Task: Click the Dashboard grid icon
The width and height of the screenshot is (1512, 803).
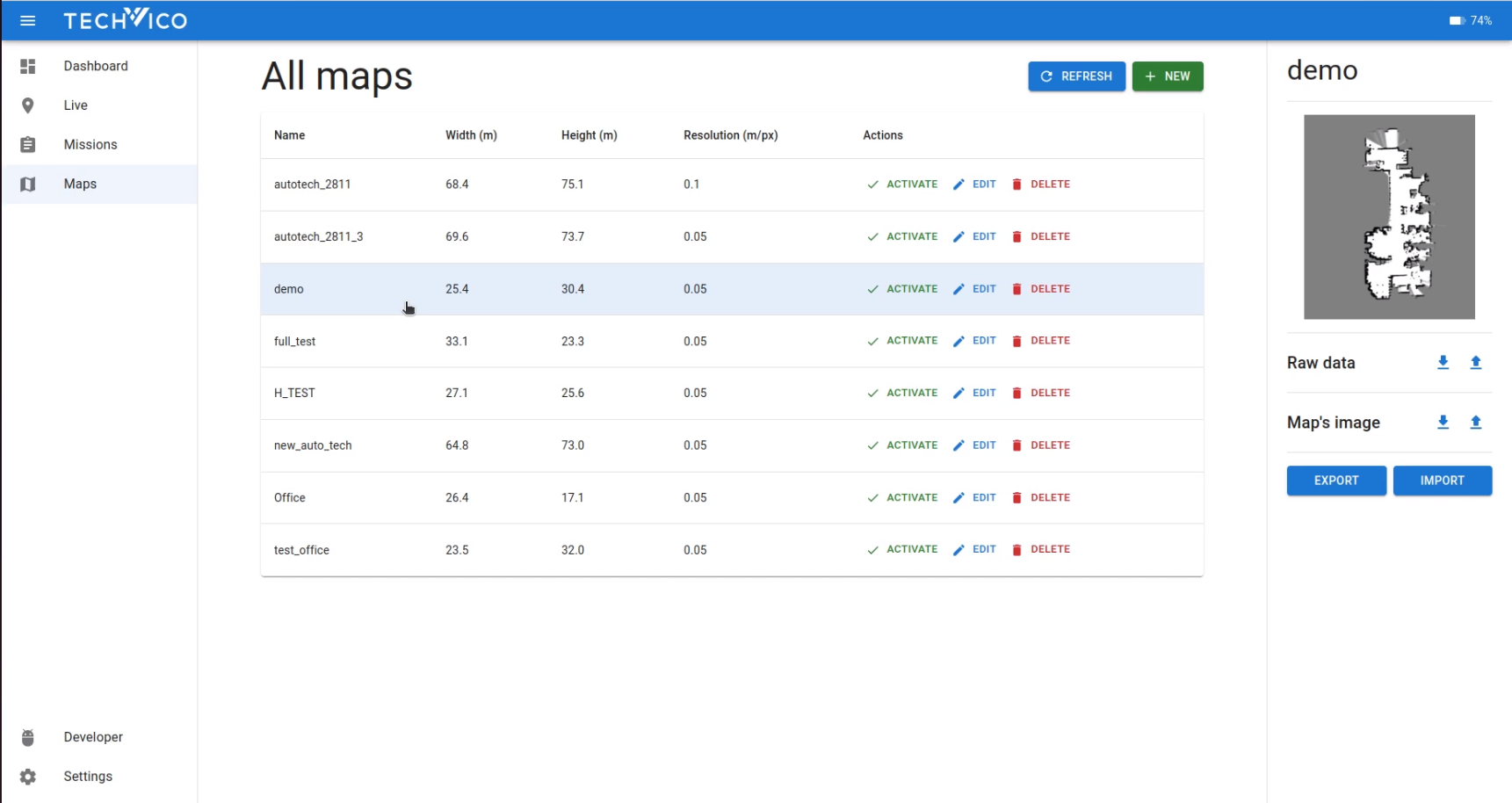Action: click(x=28, y=66)
